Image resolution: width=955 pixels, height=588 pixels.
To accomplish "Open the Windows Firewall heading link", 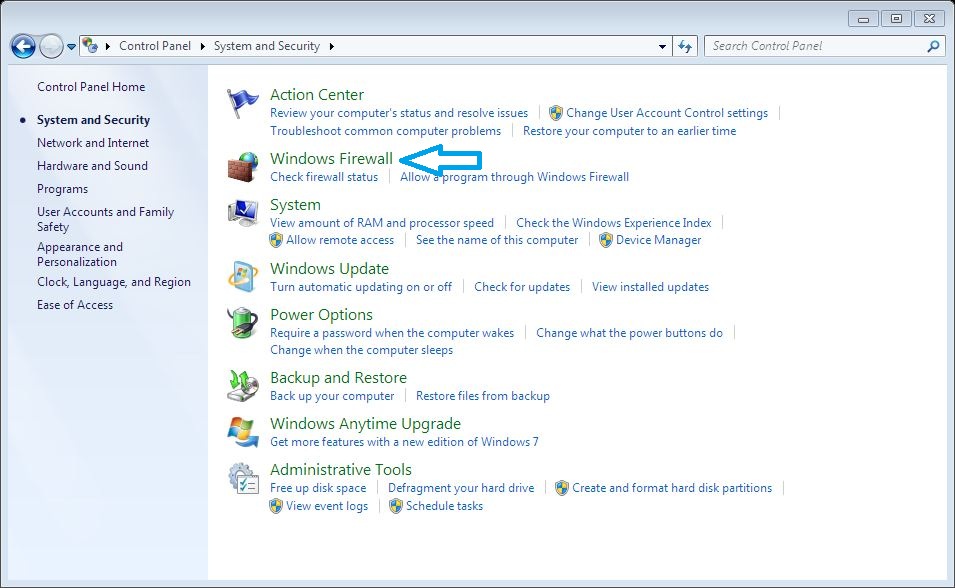I will point(331,158).
